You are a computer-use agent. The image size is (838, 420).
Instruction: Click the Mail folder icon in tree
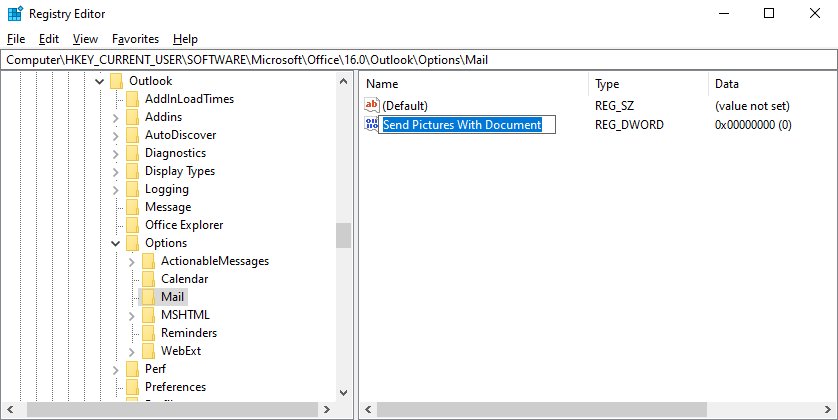point(148,297)
